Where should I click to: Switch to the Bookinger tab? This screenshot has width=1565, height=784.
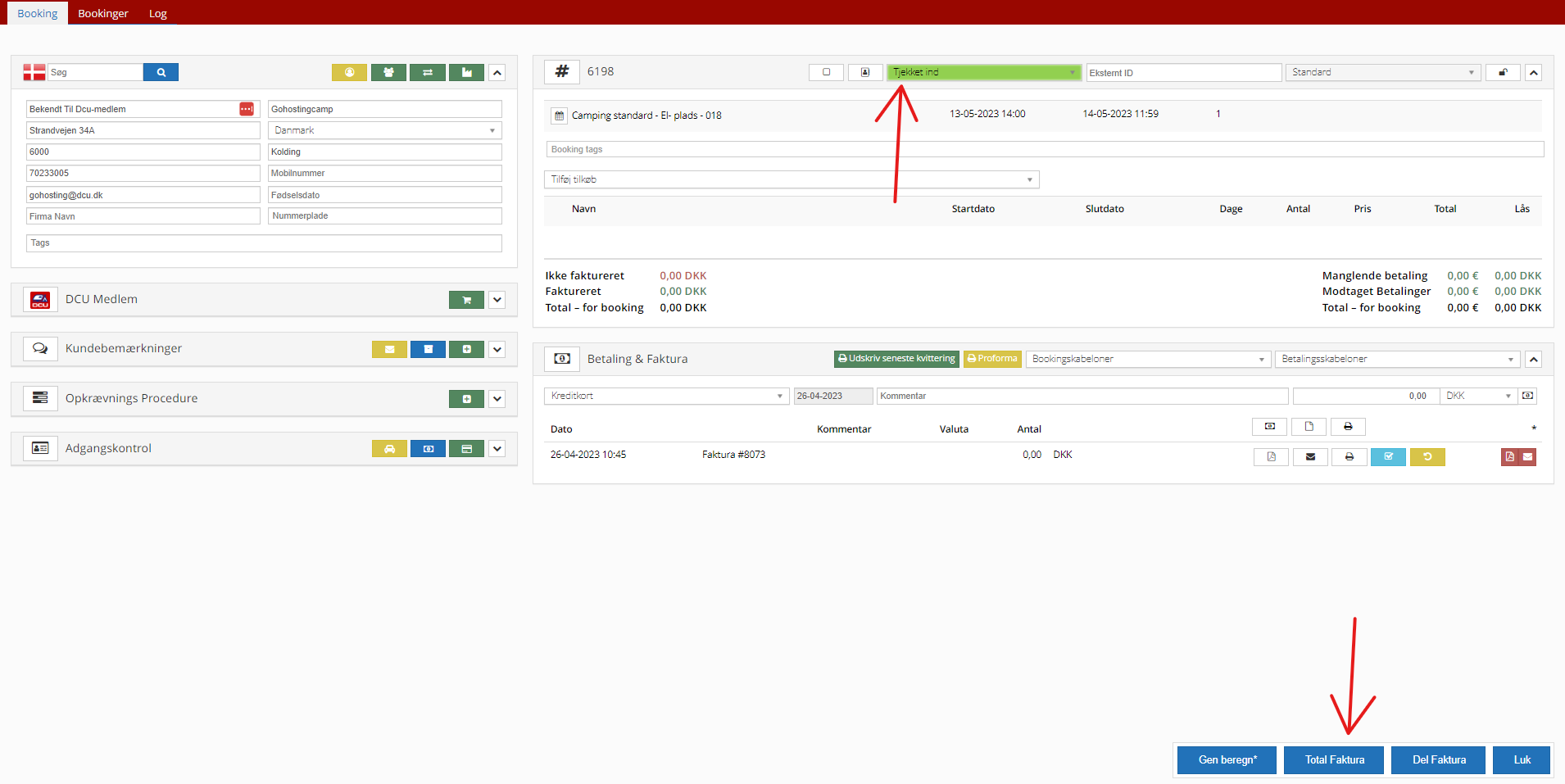tap(103, 13)
